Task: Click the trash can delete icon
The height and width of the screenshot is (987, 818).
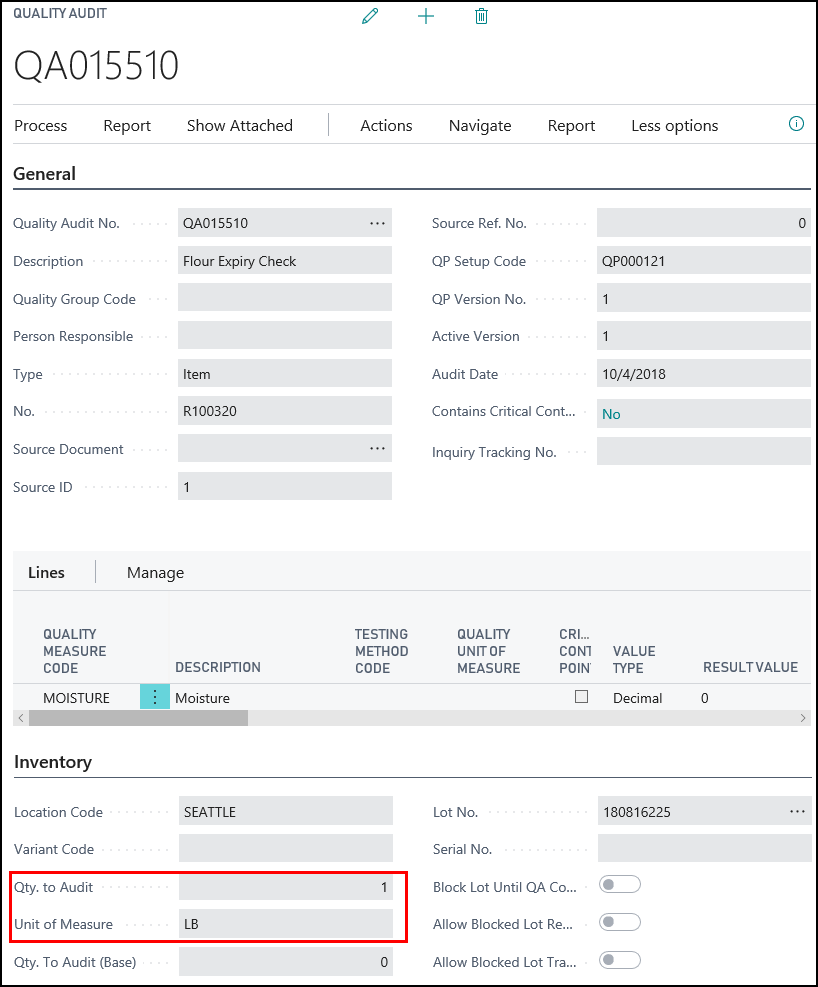Action: [481, 16]
